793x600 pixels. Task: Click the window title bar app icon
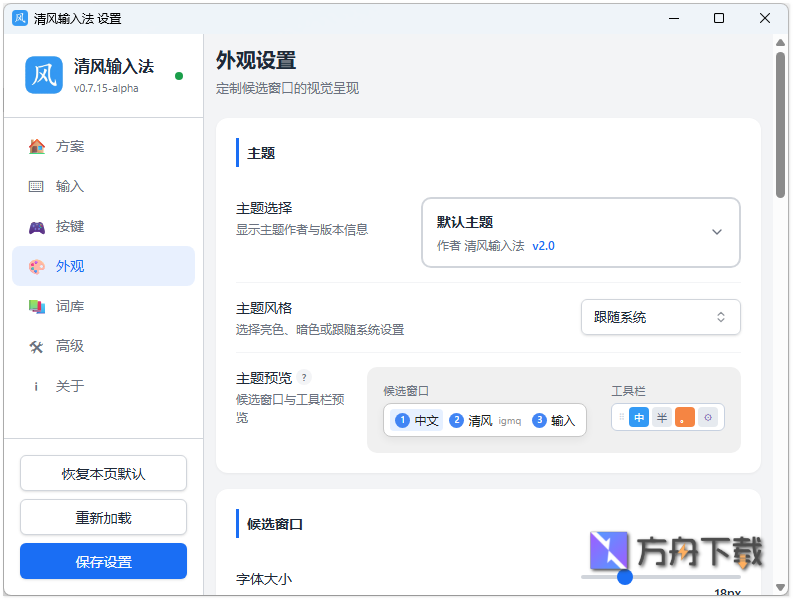pyautogui.click(x=20, y=18)
